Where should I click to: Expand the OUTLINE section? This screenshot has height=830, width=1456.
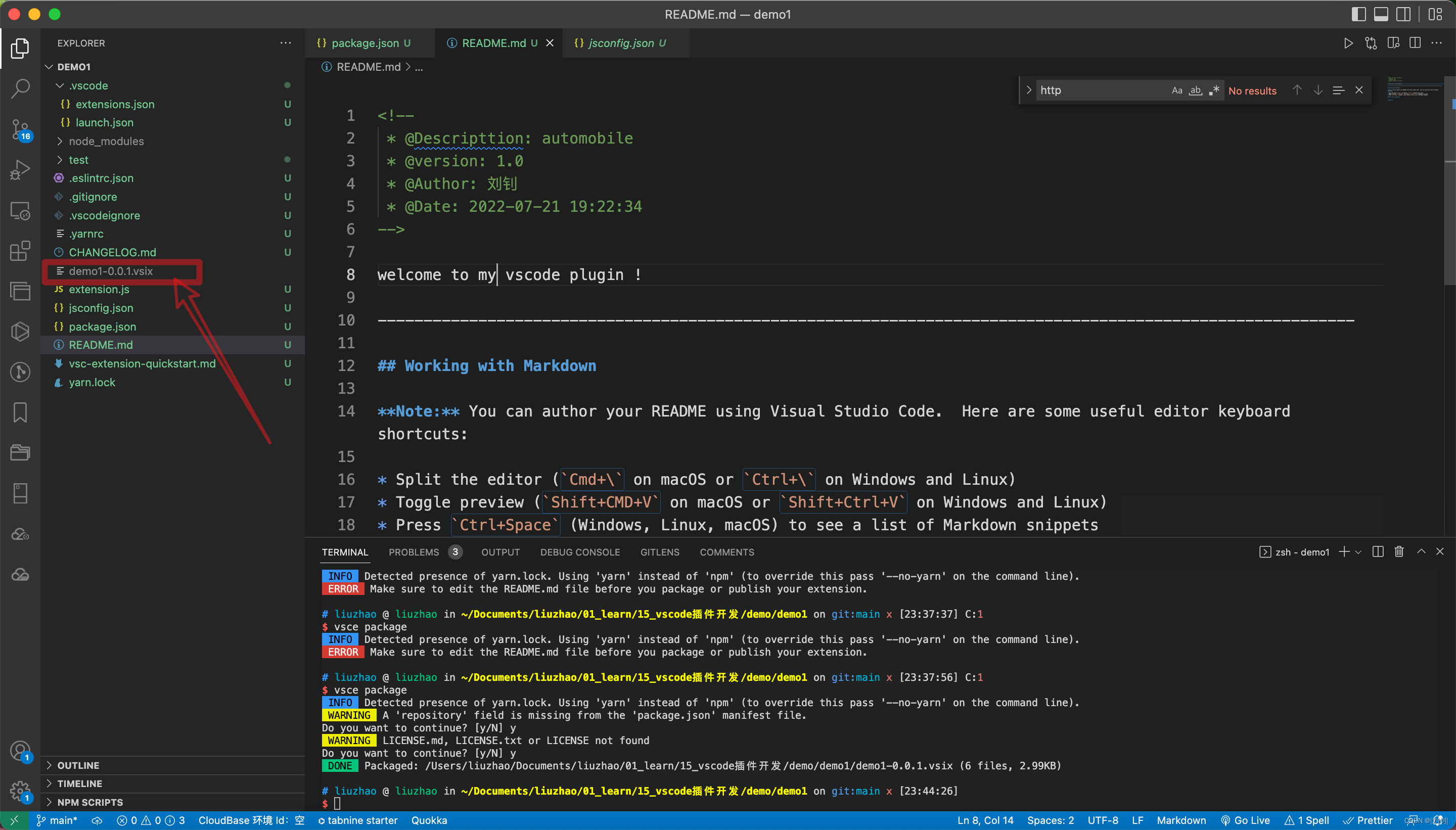point(78,765)
